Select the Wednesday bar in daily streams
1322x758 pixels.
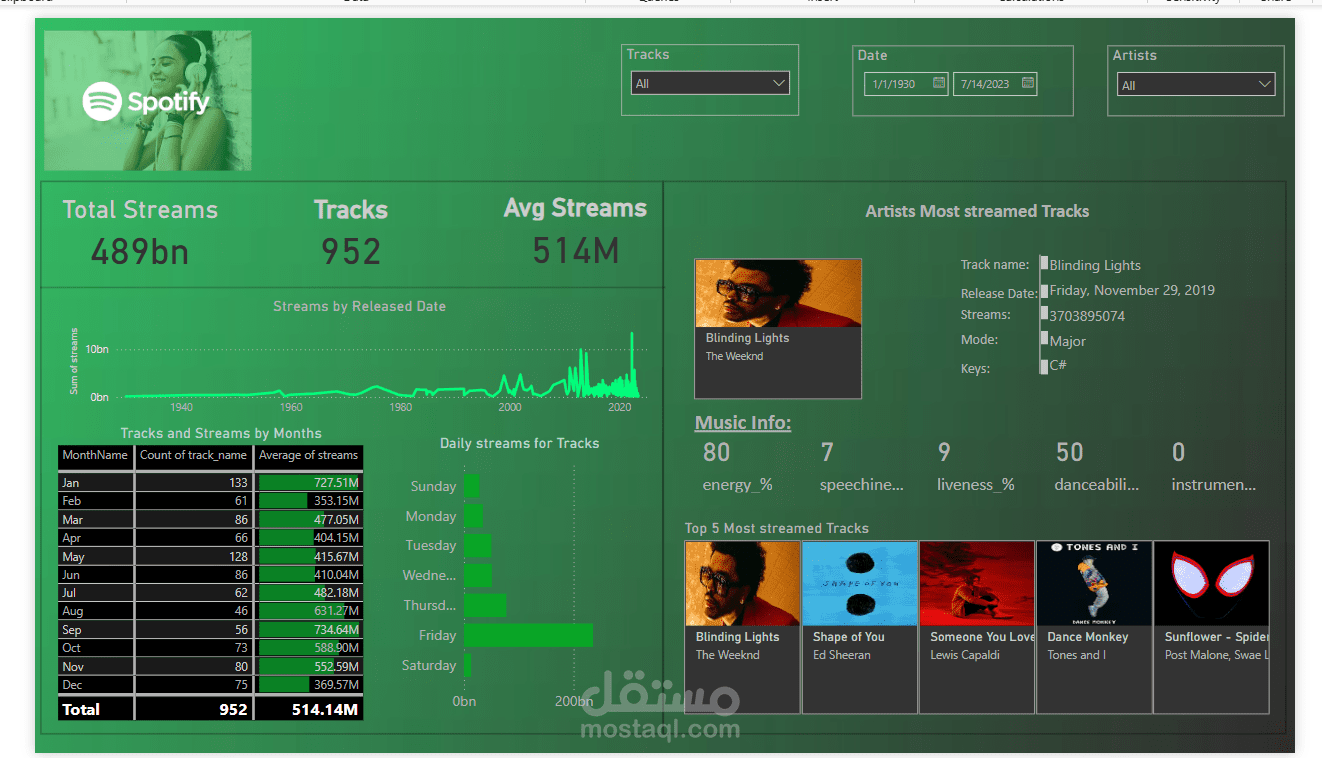pos(477,575)
